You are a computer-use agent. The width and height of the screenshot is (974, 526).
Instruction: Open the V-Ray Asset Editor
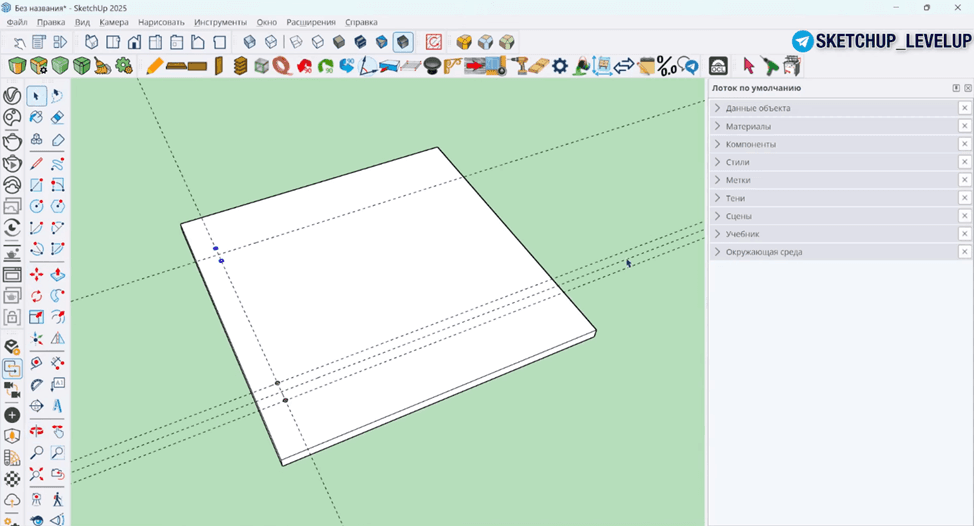coord(12,96)
